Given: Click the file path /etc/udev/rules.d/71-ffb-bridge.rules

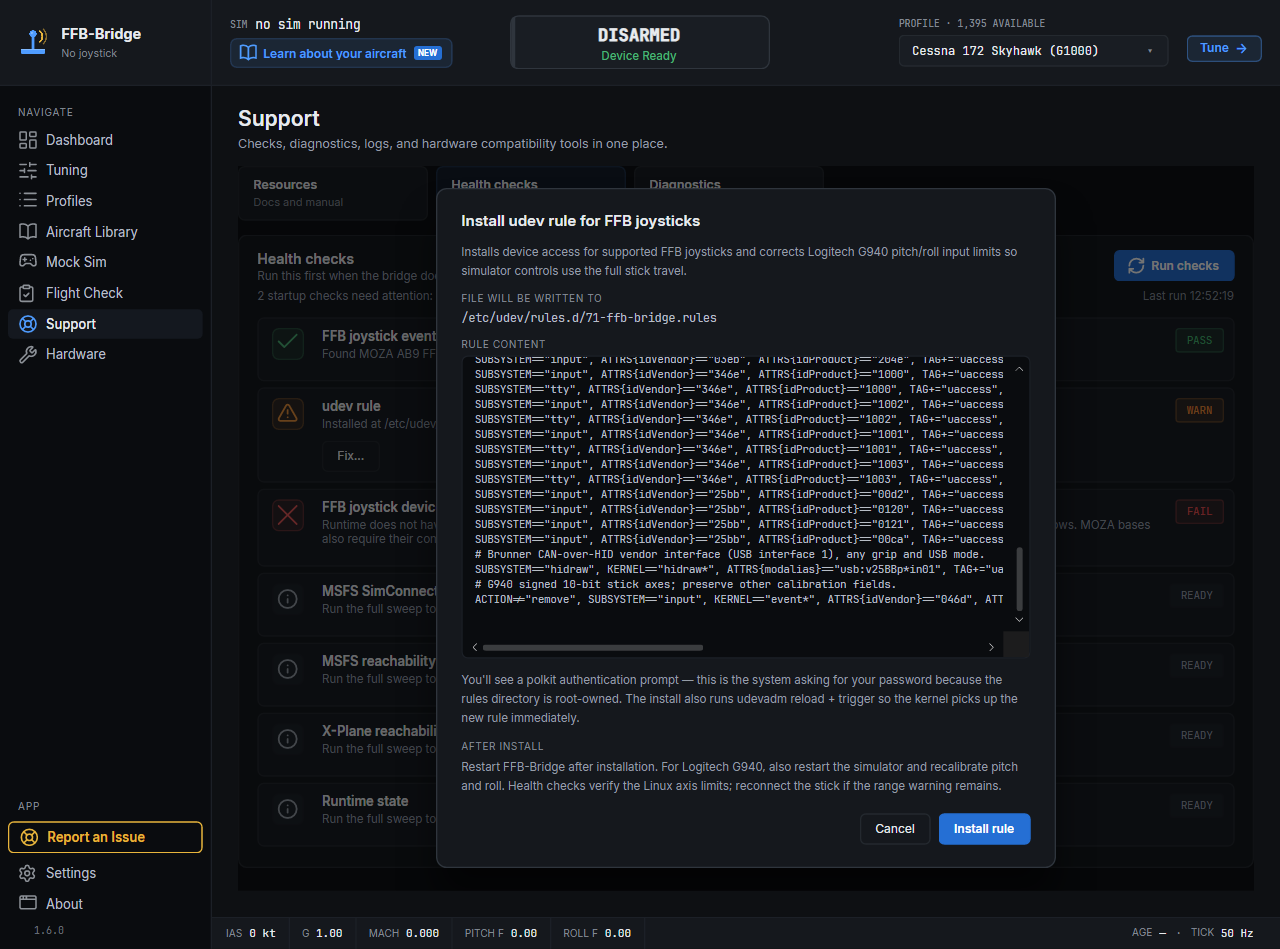Looking at the screenshot, I should coord(589,318).
